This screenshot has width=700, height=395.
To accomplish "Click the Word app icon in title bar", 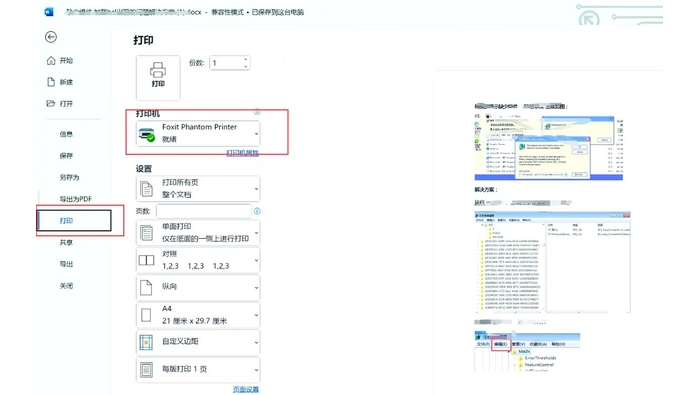I will pos(49,12).
